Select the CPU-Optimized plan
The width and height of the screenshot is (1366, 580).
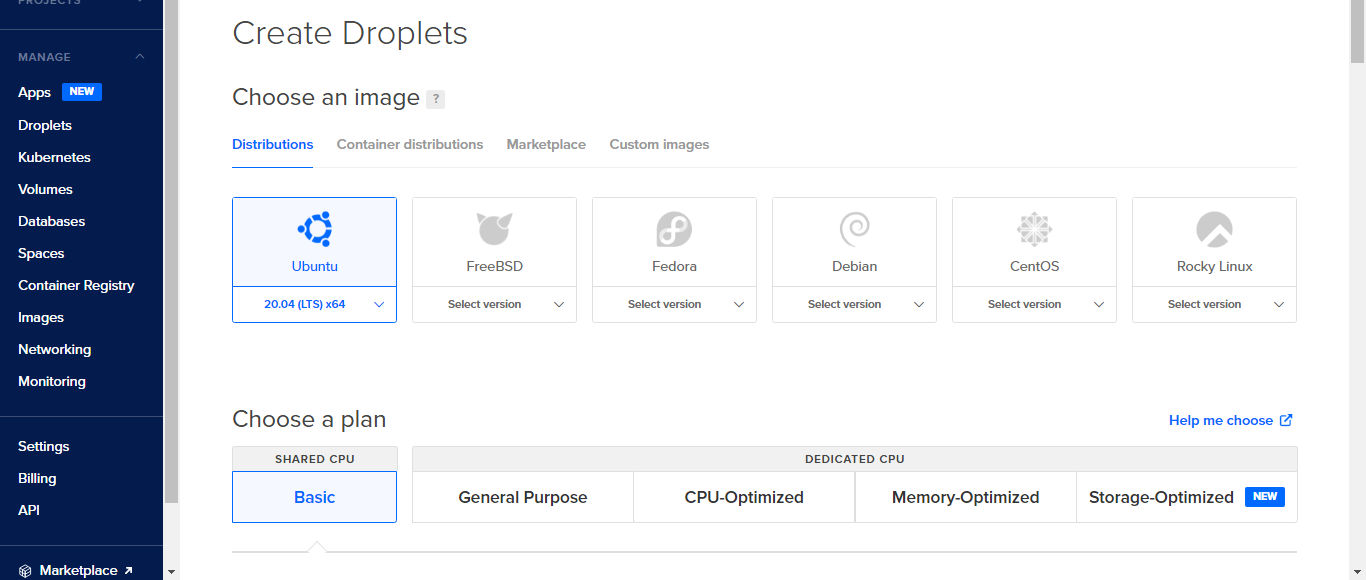744,497
